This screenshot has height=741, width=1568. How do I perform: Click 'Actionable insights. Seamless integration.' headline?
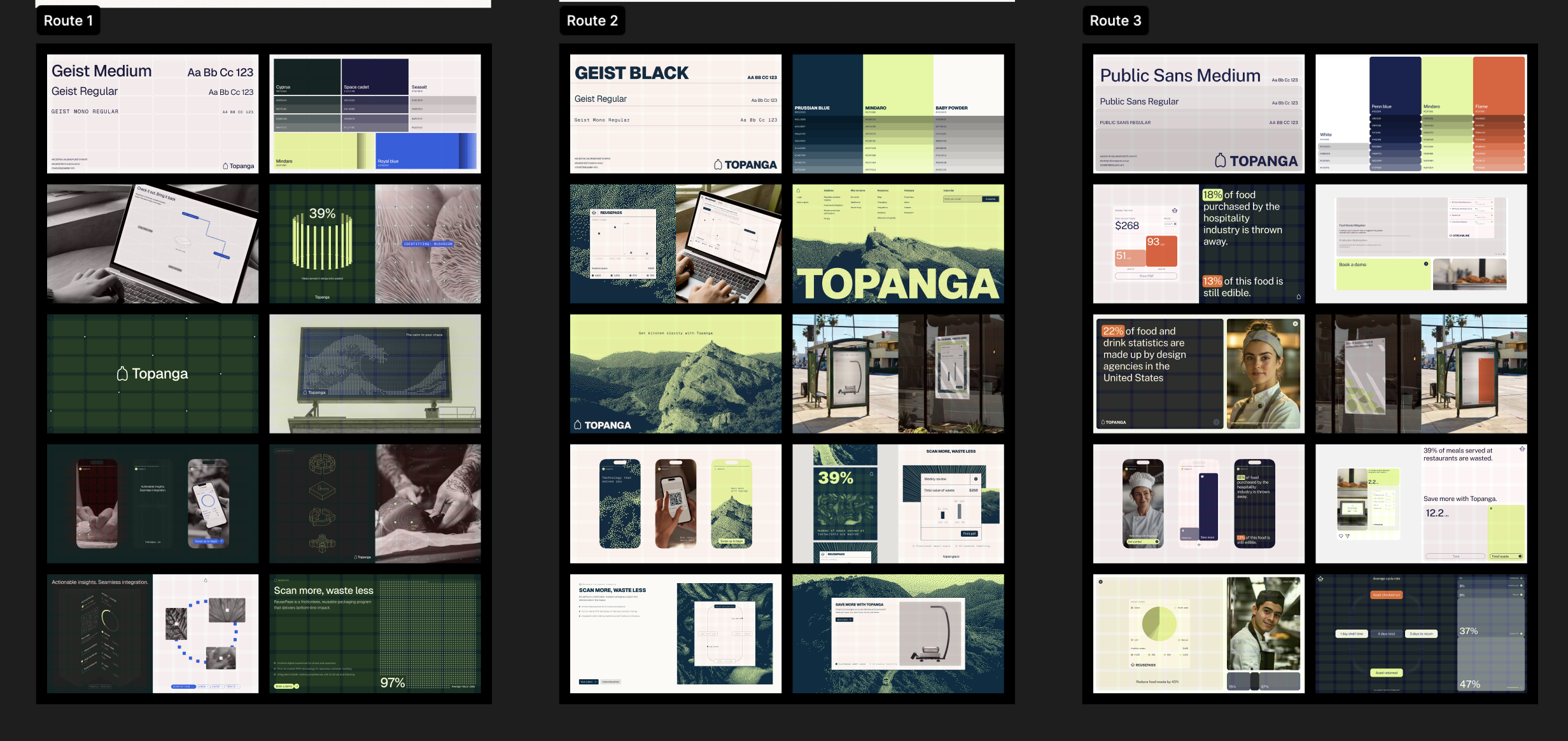point(100,582)
